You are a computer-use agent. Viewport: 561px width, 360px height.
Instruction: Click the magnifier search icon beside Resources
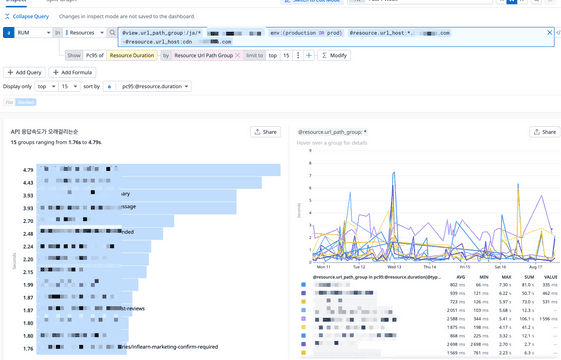[112, 33]
